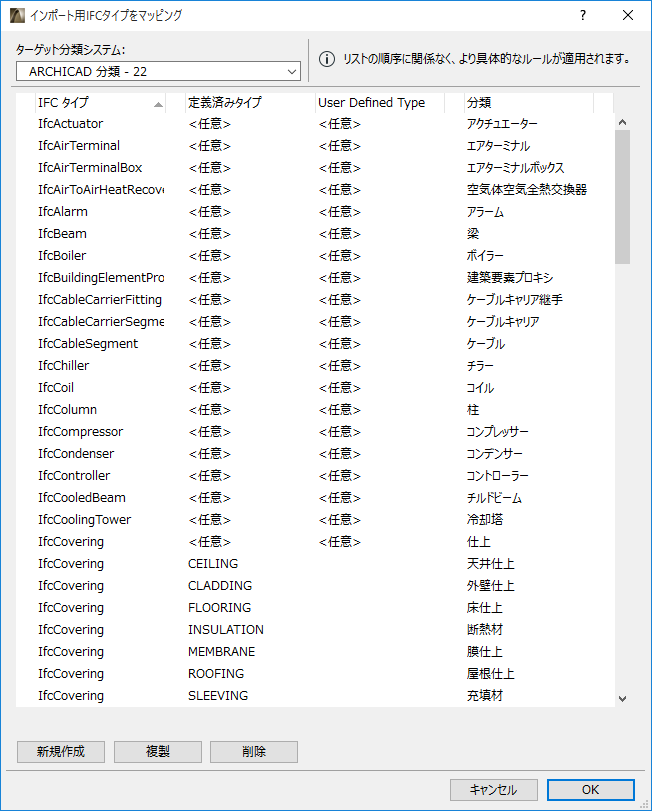The height and width of the screenshot is (811, 652).
Task: Click the FLOORING predefined type cell
Action: [219, 608]
